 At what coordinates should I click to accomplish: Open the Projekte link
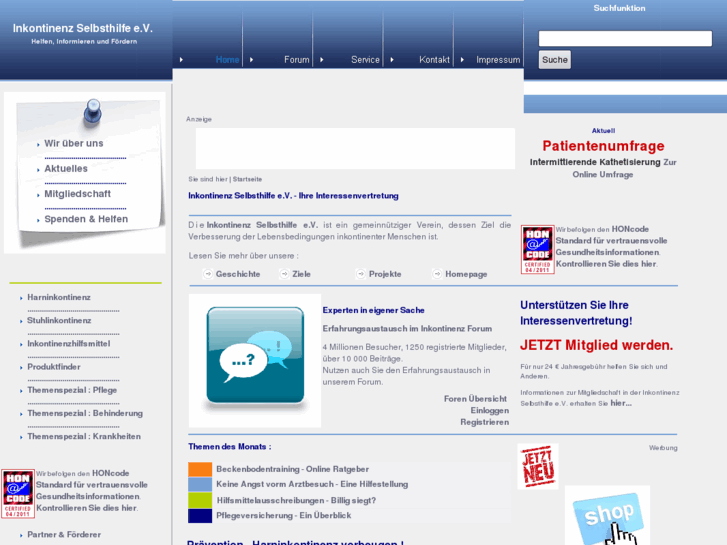(385, 274)
